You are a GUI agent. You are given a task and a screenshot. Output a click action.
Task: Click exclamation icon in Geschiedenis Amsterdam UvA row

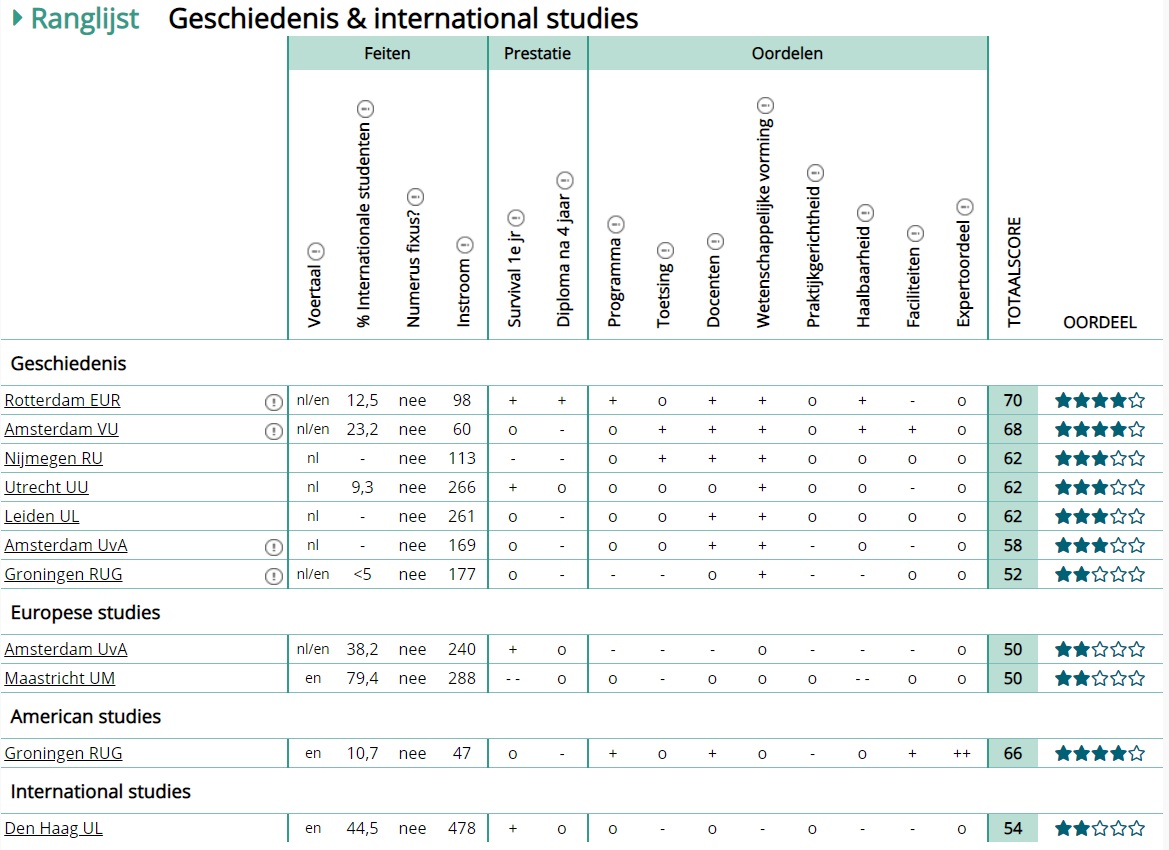tap(274, 547)
